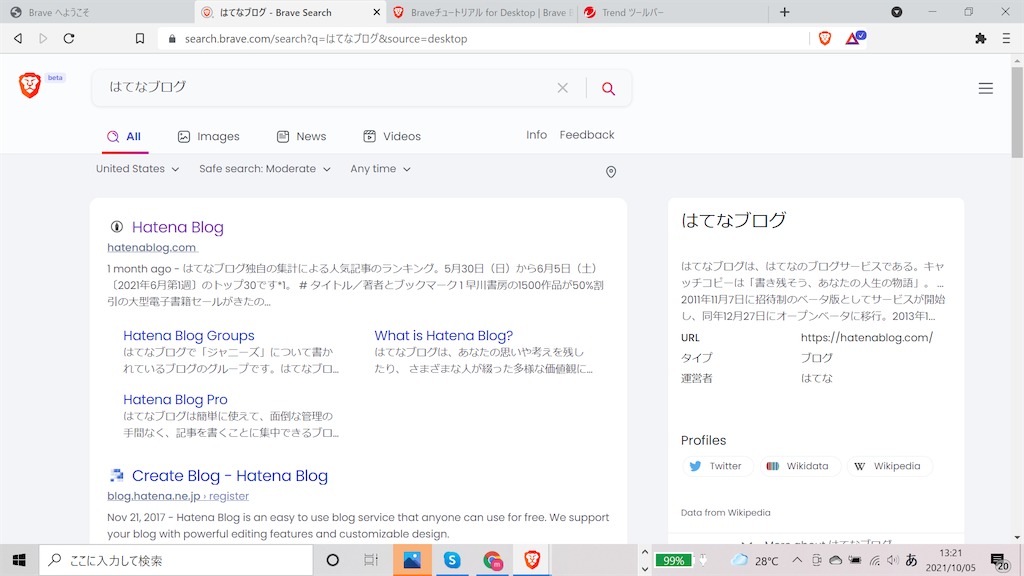Image resolution: width=1024 pixels, height=576 pixels.
Task: Open the extensions puzzle icon
Action: click(x=980, y=39)
